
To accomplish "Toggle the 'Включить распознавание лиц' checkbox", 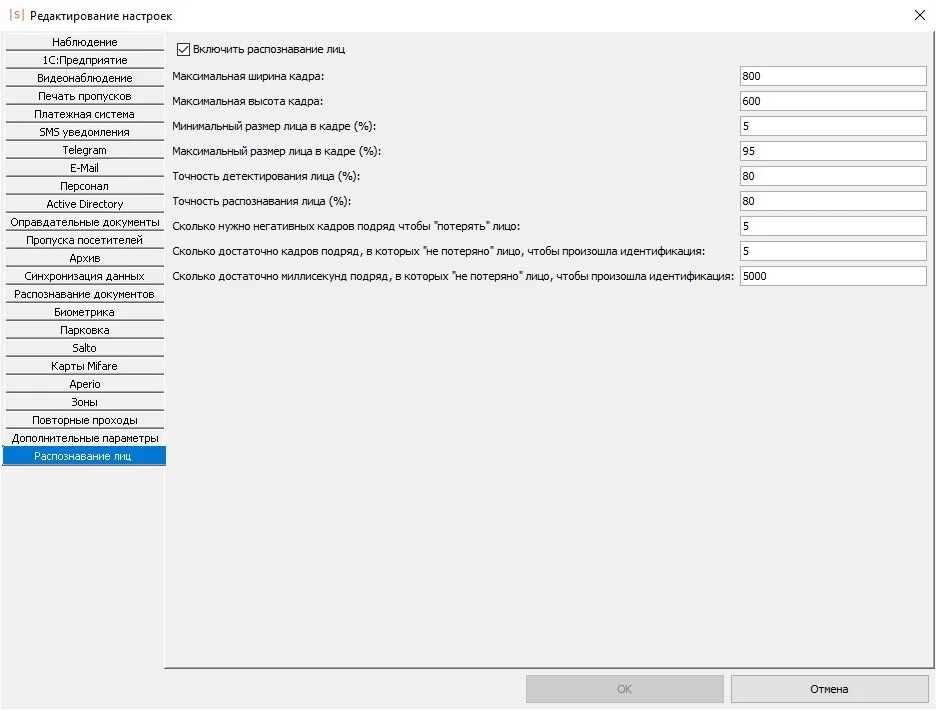I will 183,49.
